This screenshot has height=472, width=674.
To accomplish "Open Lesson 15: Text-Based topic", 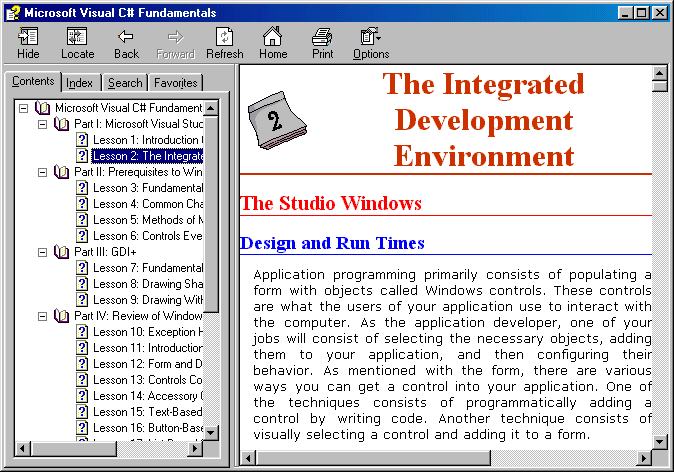I will coord(148,412).
